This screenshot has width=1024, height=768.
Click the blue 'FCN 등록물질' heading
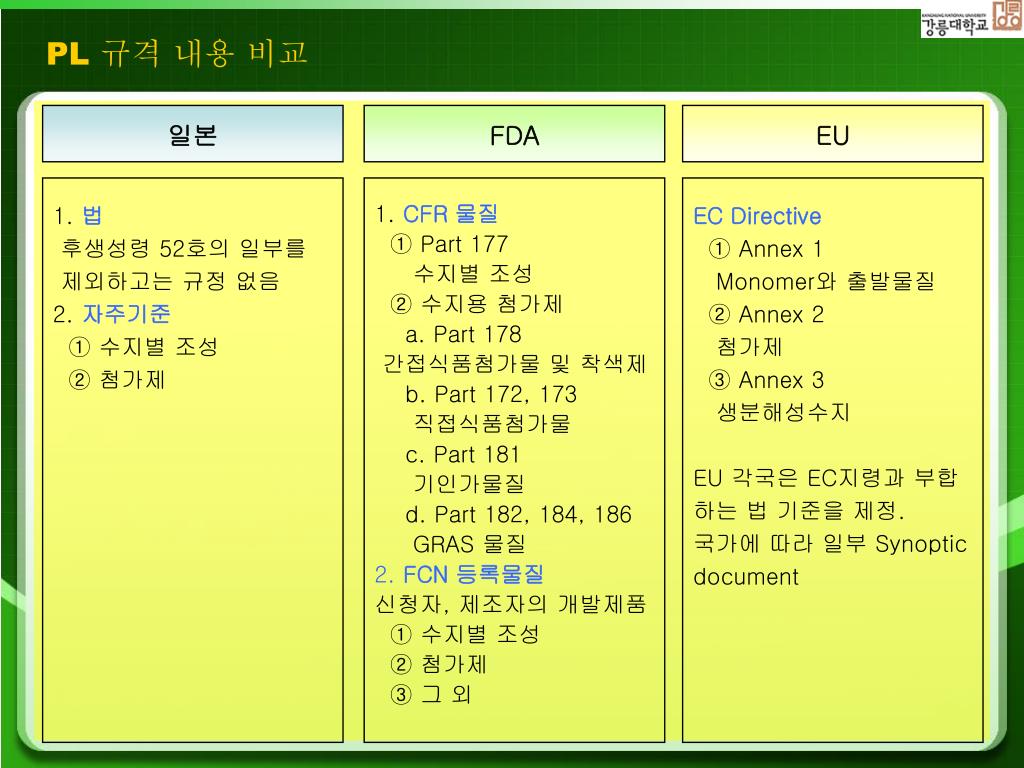coord(473,575)
